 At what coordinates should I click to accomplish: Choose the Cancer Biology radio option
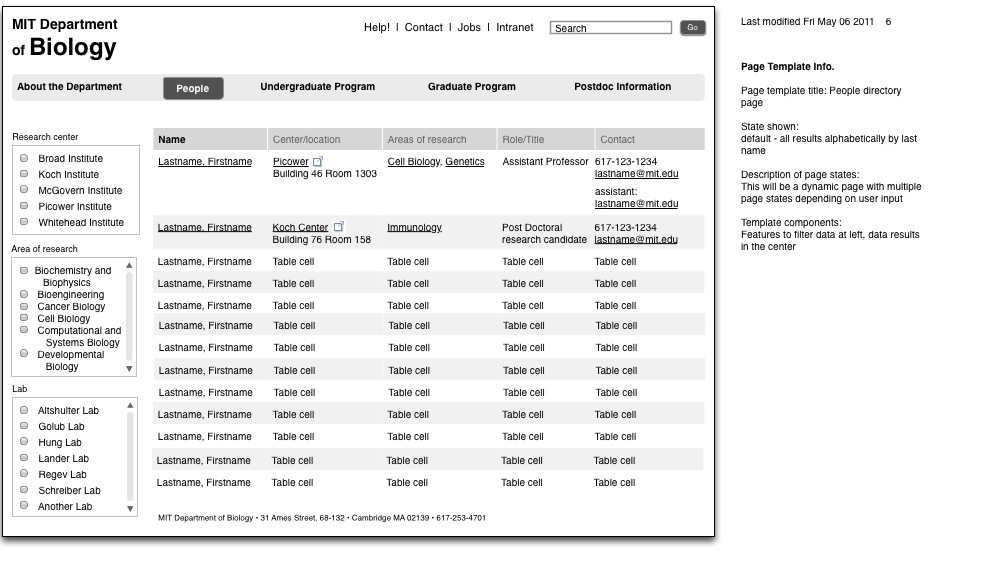(24, 306)
